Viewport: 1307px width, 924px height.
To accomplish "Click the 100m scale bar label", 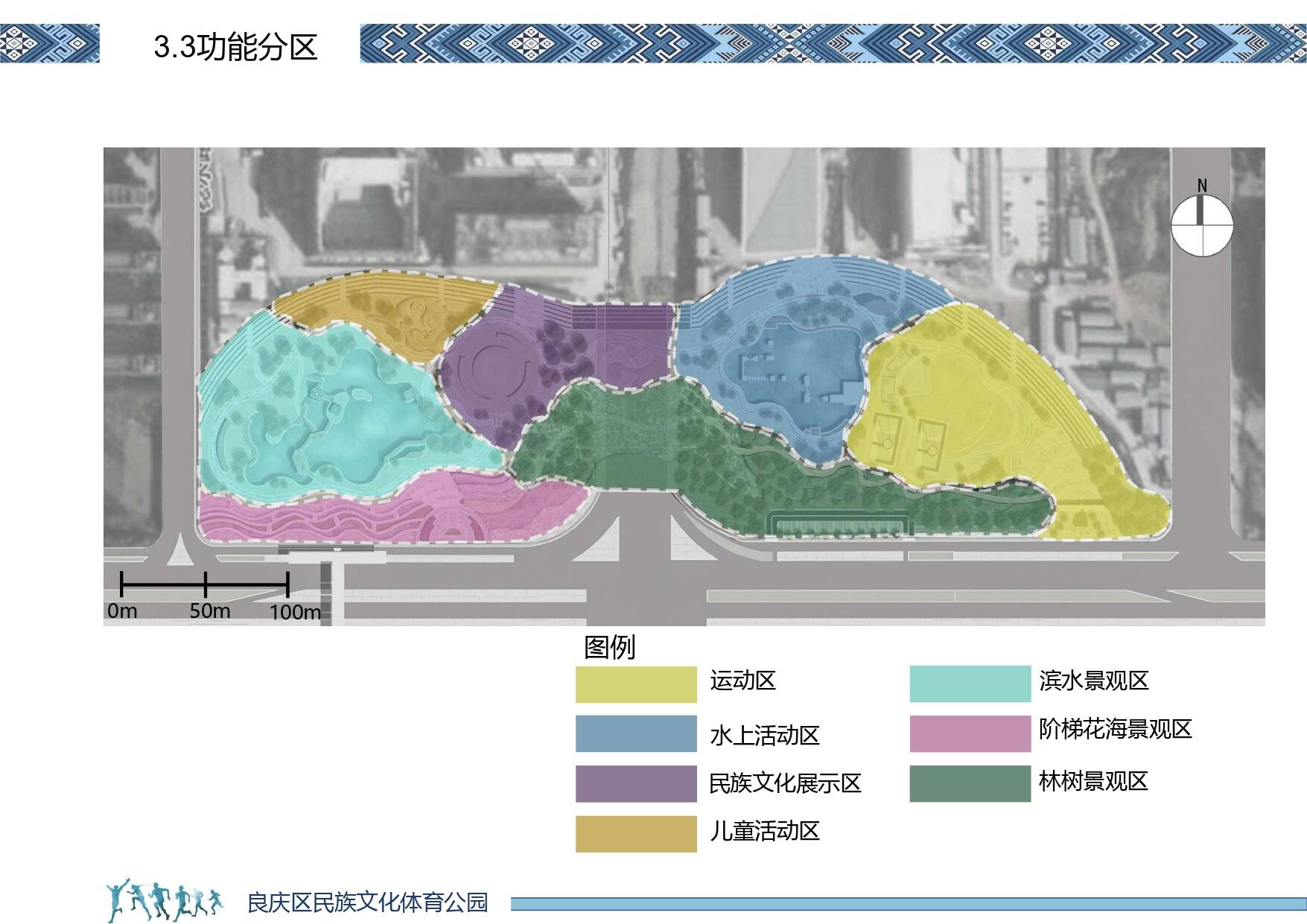I will (295, 612).
